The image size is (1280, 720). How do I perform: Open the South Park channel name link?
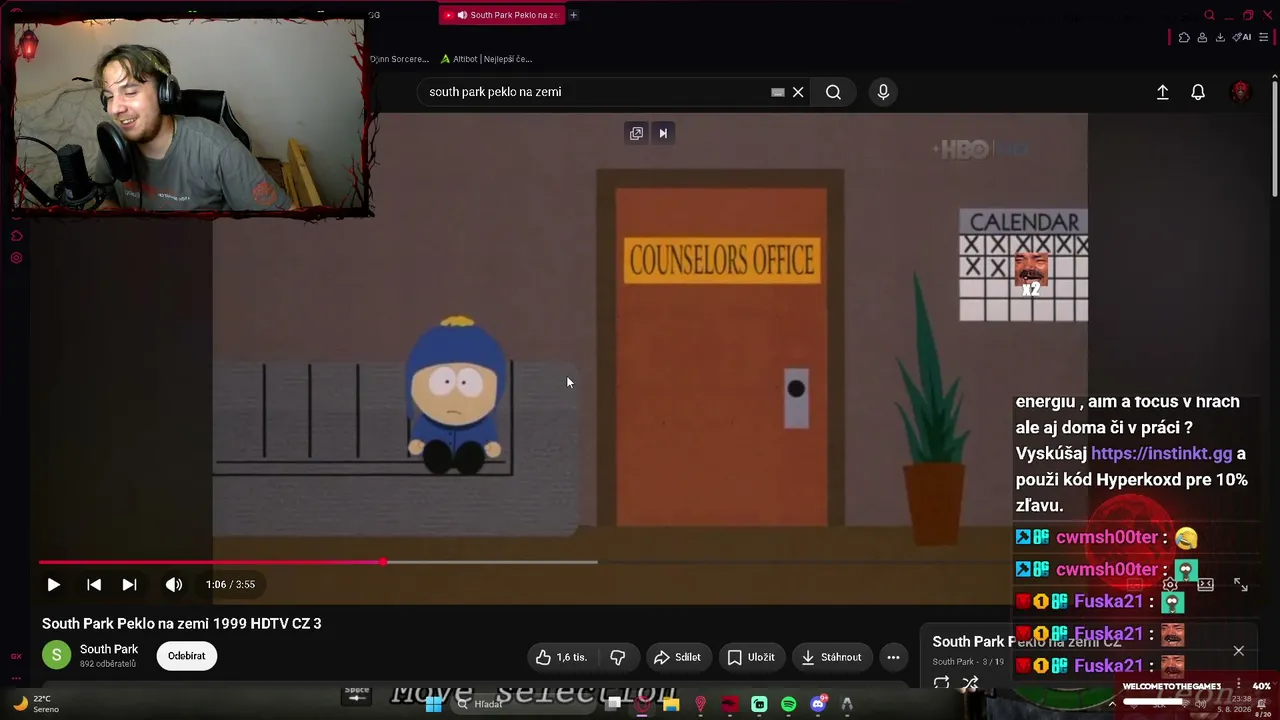(x=109, y=649)
